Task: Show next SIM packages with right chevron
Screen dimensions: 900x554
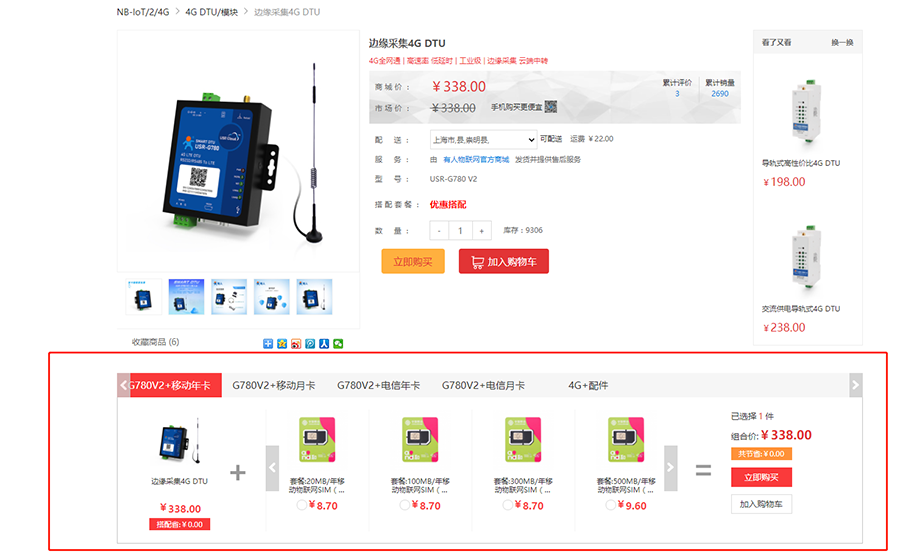Action: (670, 468)
